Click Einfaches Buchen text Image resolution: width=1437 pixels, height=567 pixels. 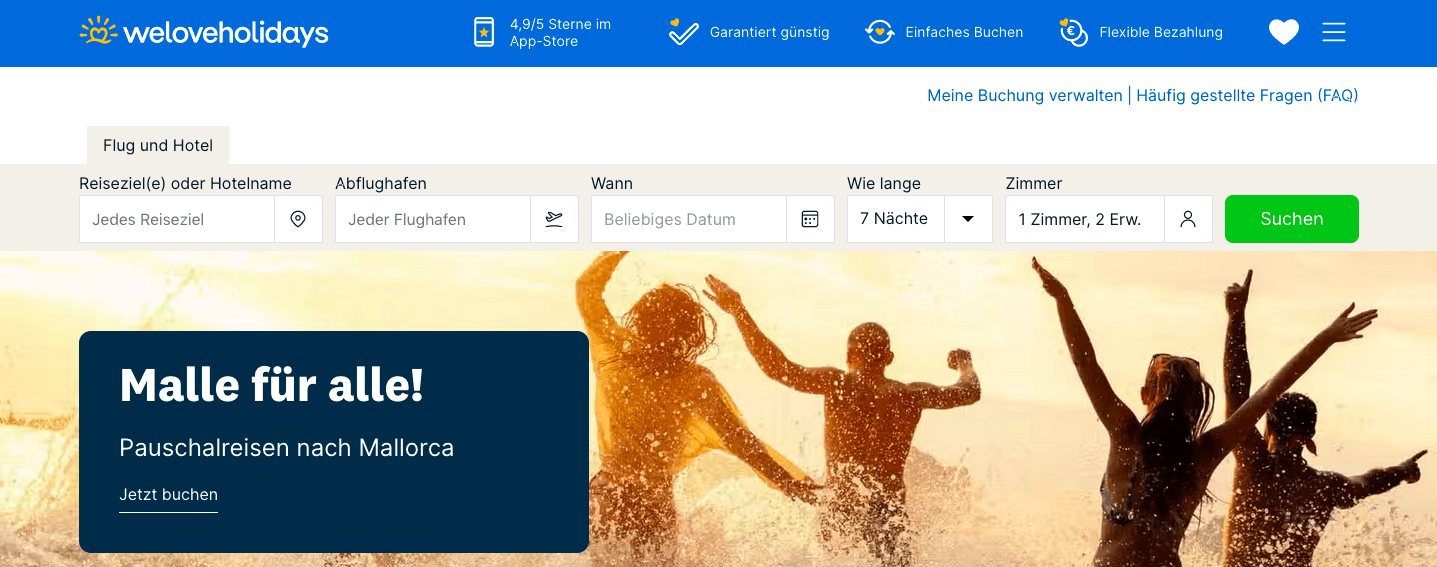tap(964, 32)
